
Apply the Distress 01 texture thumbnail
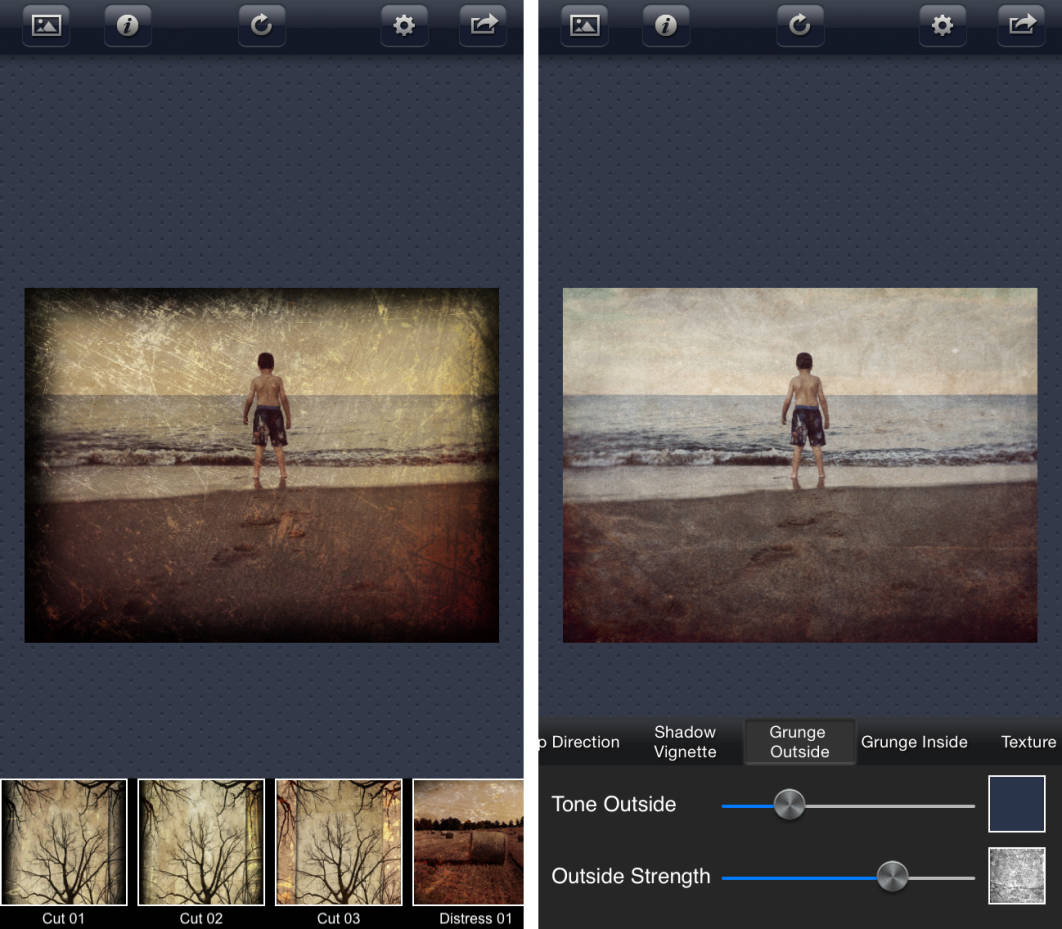pyautogui.click(x=470, y=843)
